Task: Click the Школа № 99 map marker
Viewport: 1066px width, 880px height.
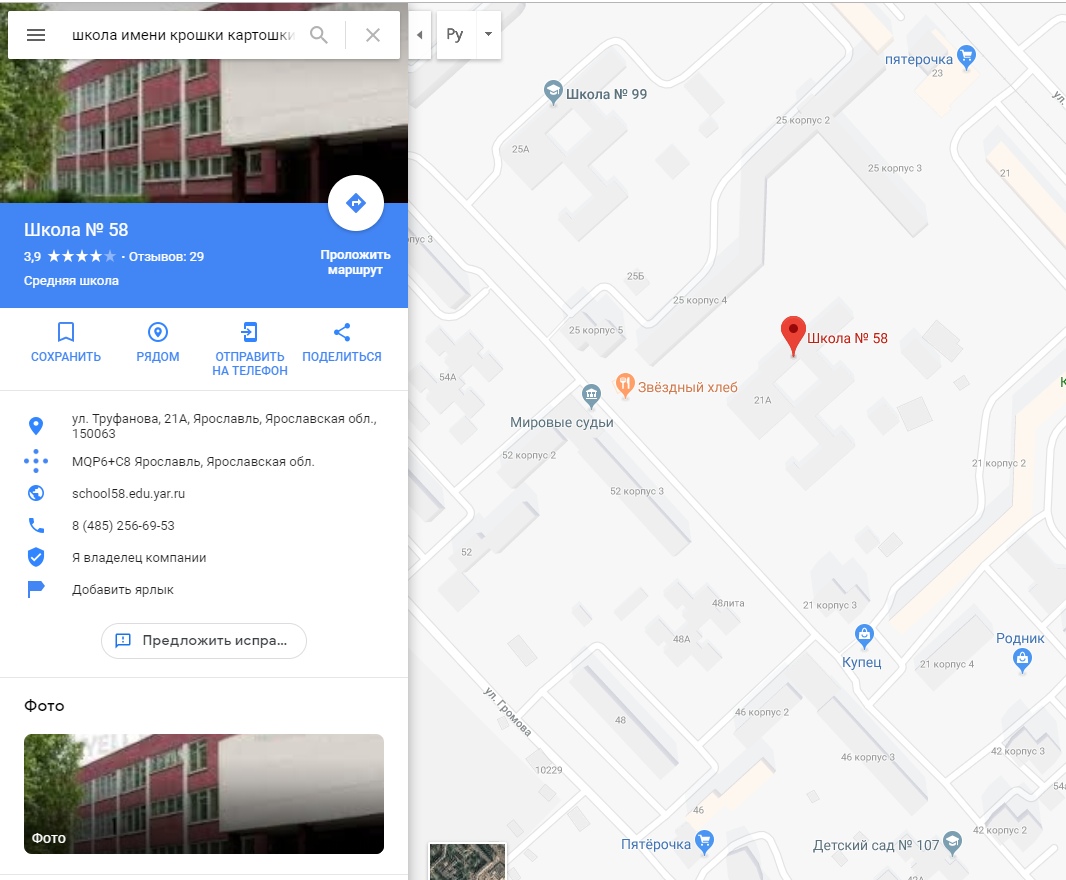Action: click(x=553, y=92)
